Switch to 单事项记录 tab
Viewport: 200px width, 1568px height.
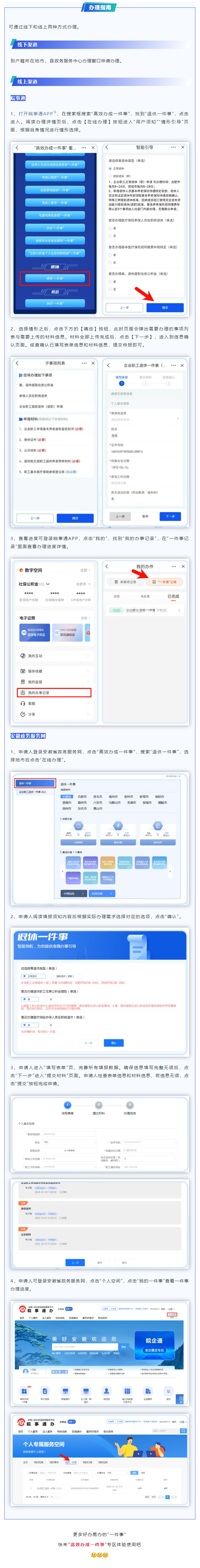[125, 581]
